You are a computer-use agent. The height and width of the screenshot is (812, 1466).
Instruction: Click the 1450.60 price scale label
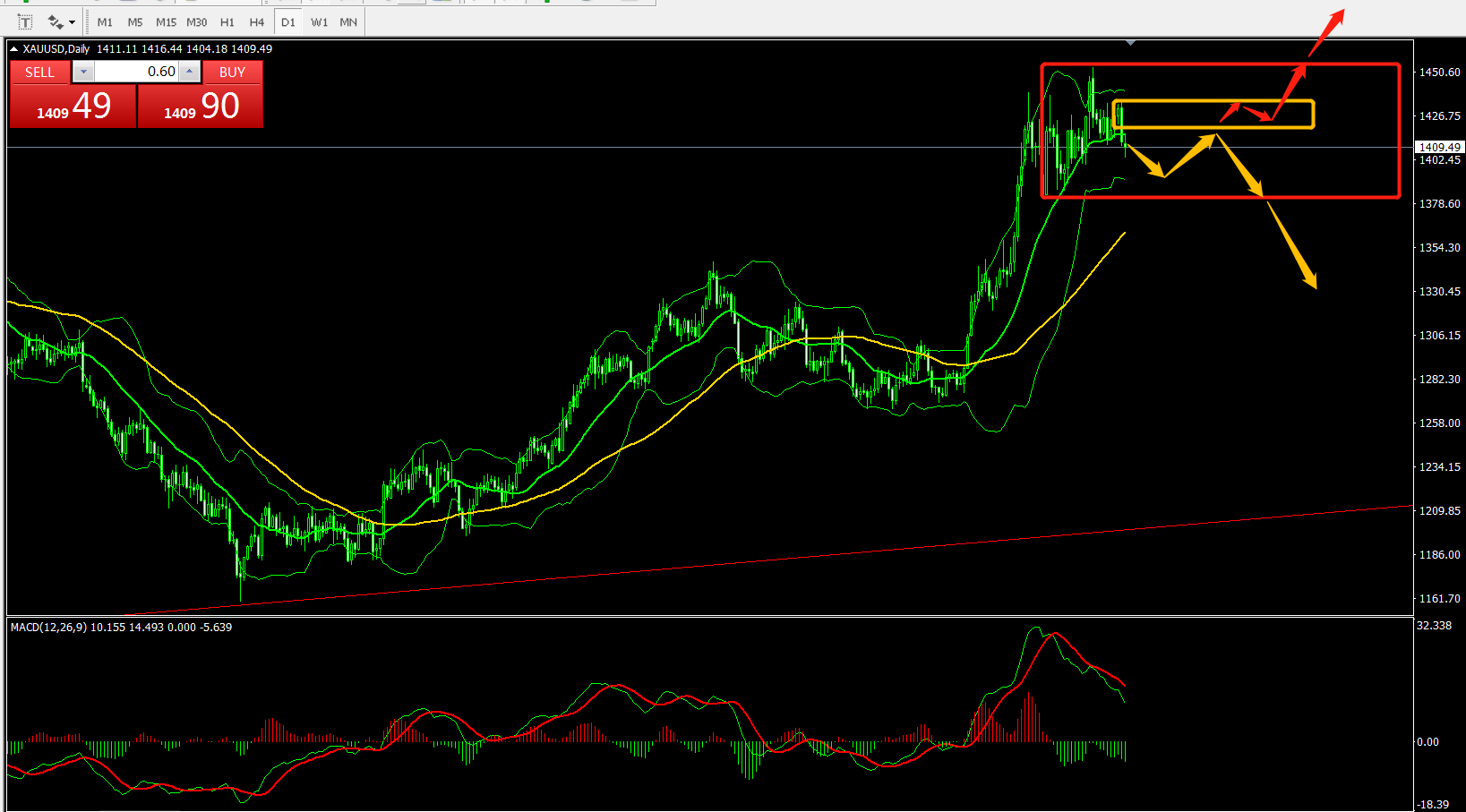1439,73
